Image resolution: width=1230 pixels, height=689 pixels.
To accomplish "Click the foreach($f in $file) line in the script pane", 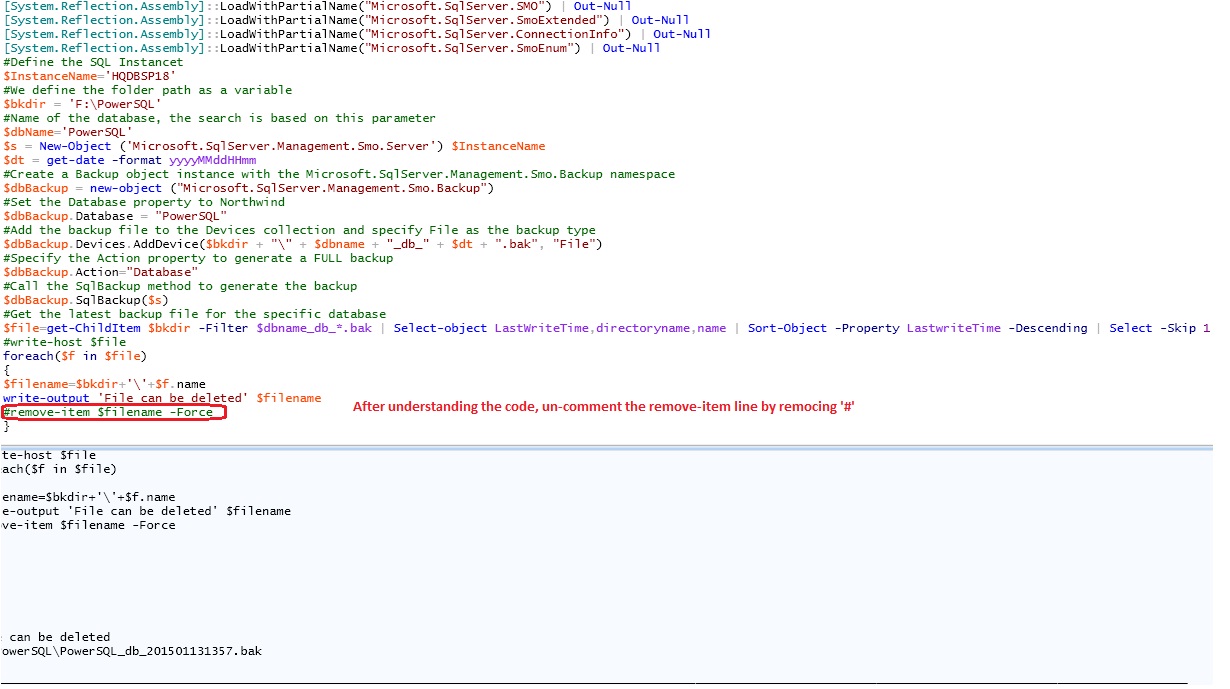I will (76, 355).
